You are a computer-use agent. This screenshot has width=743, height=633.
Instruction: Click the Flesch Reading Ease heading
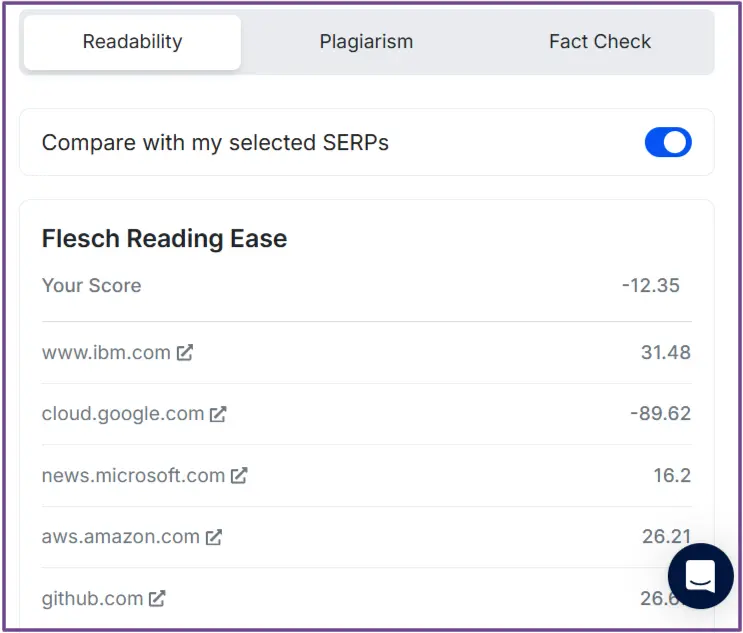pos(164,239)
